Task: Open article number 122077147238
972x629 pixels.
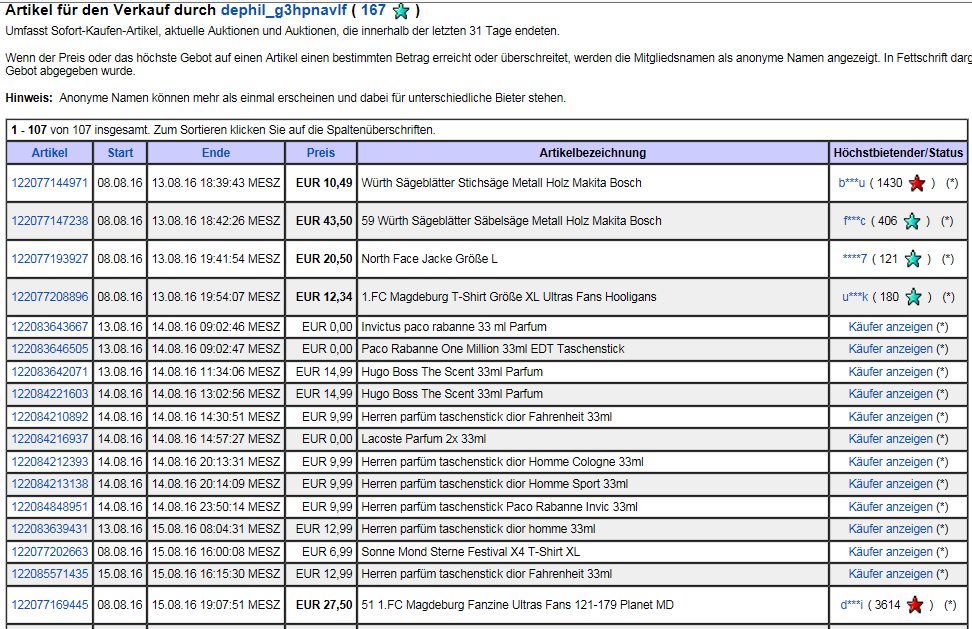Action: (50, 221)
